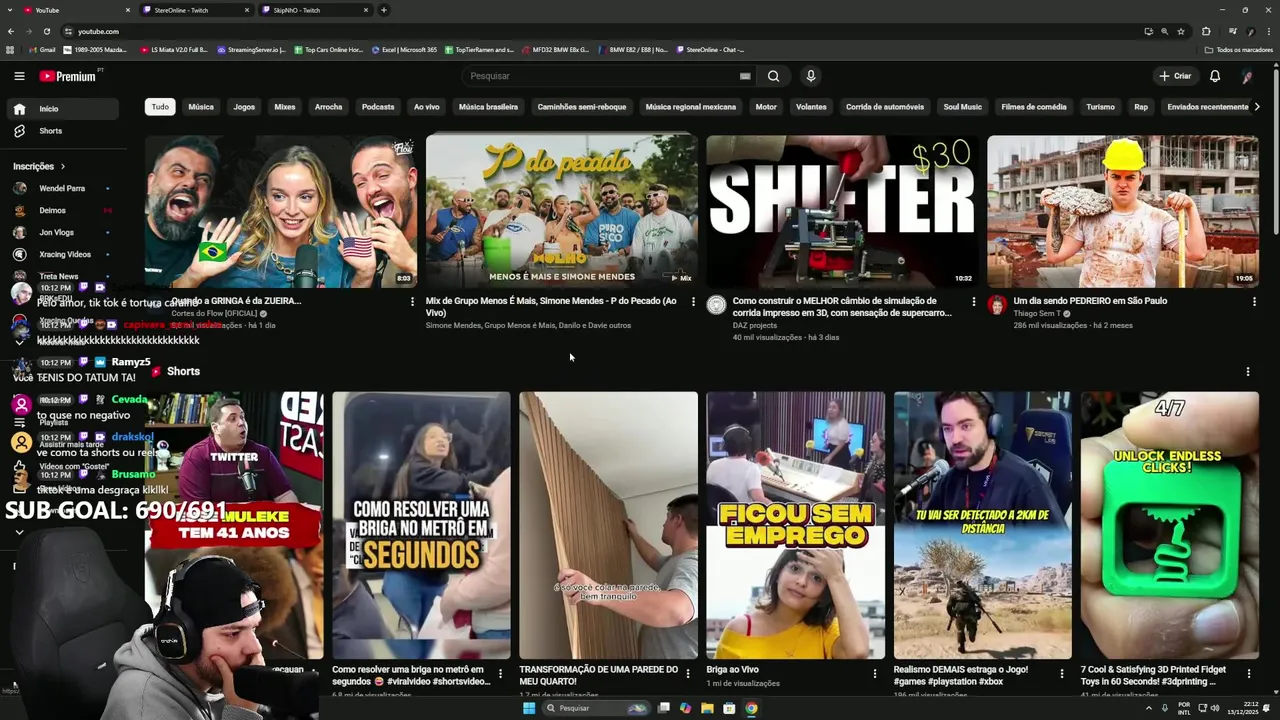Open a new browser tab
The height and width of the screenshot is (720, 1280).
384,10
